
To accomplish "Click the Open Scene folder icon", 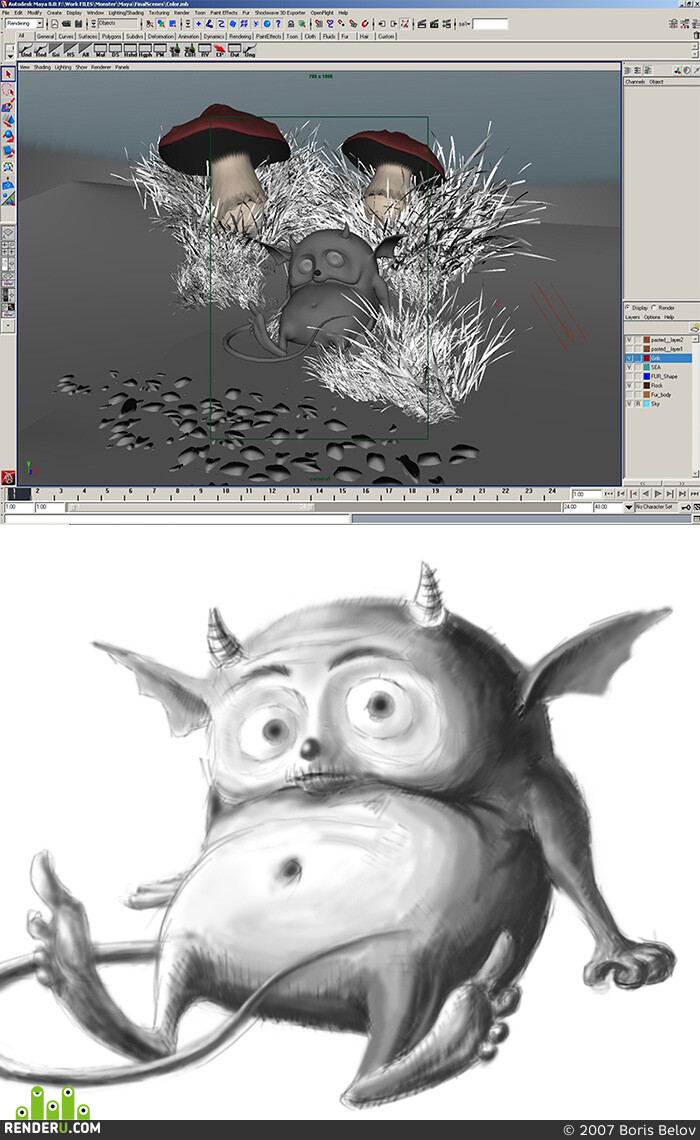I will click(66, 24).
